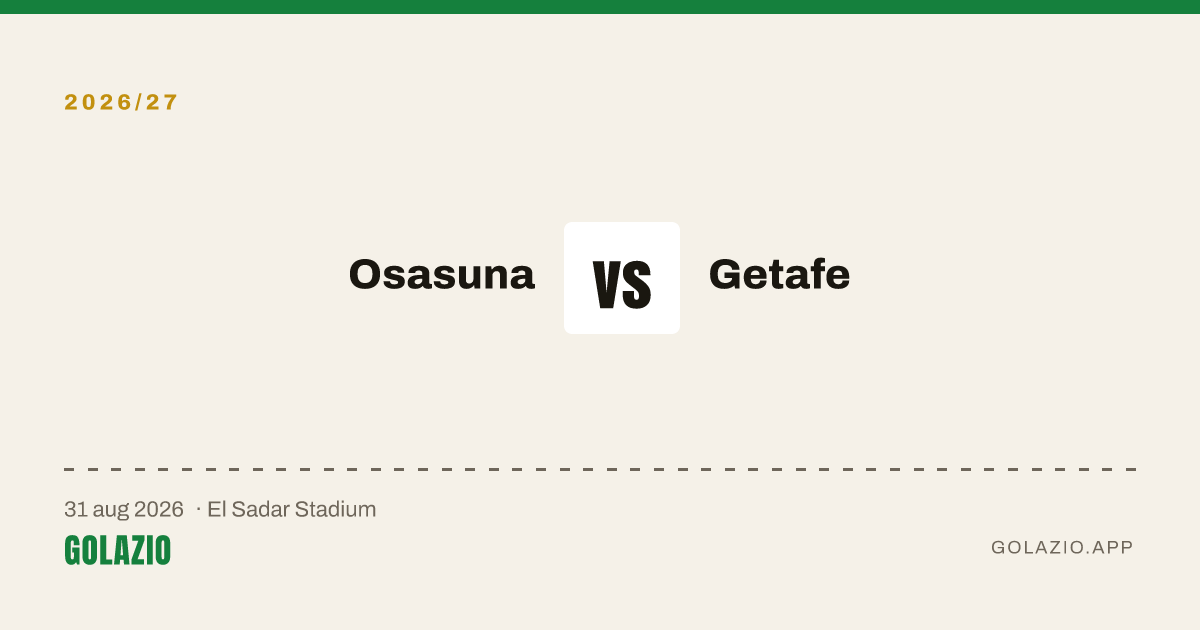
Task: Click the letter S in the VS badge
Action: click(x=637, y=285)
